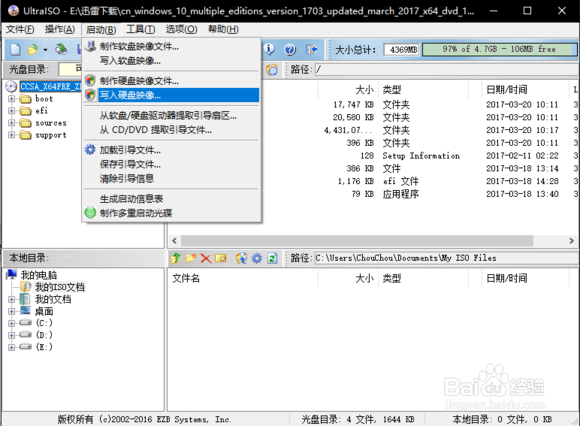Click the Help question mark icon

290,49
